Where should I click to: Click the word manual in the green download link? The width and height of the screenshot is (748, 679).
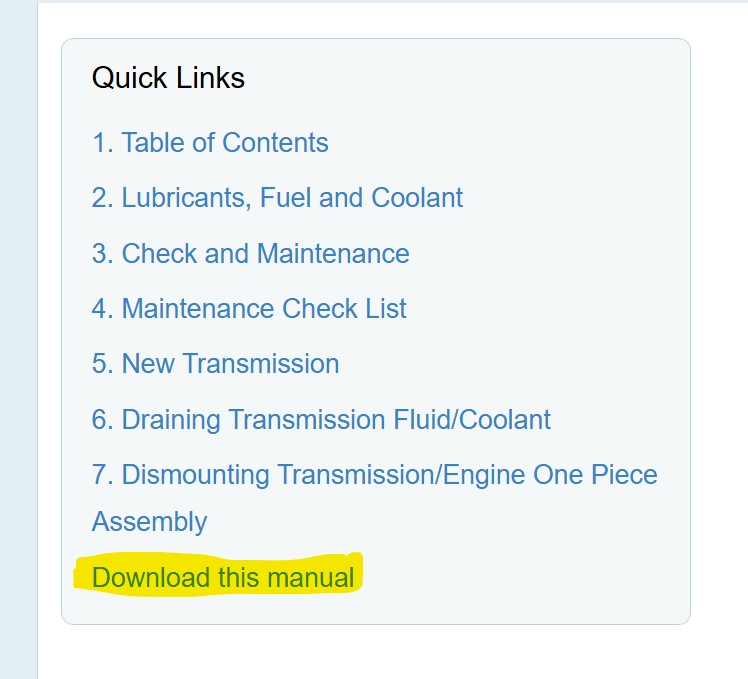[x=311, y=577]
